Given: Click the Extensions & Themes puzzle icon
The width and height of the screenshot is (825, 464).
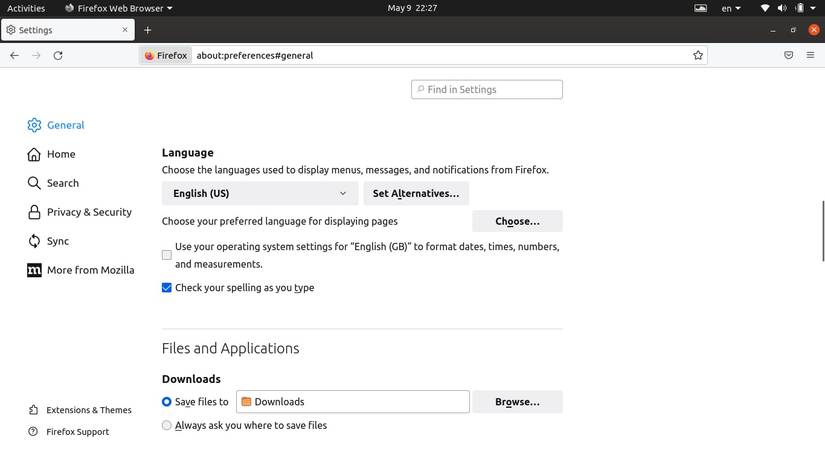Looking at the screenshot, I should (x=33, y=410).
